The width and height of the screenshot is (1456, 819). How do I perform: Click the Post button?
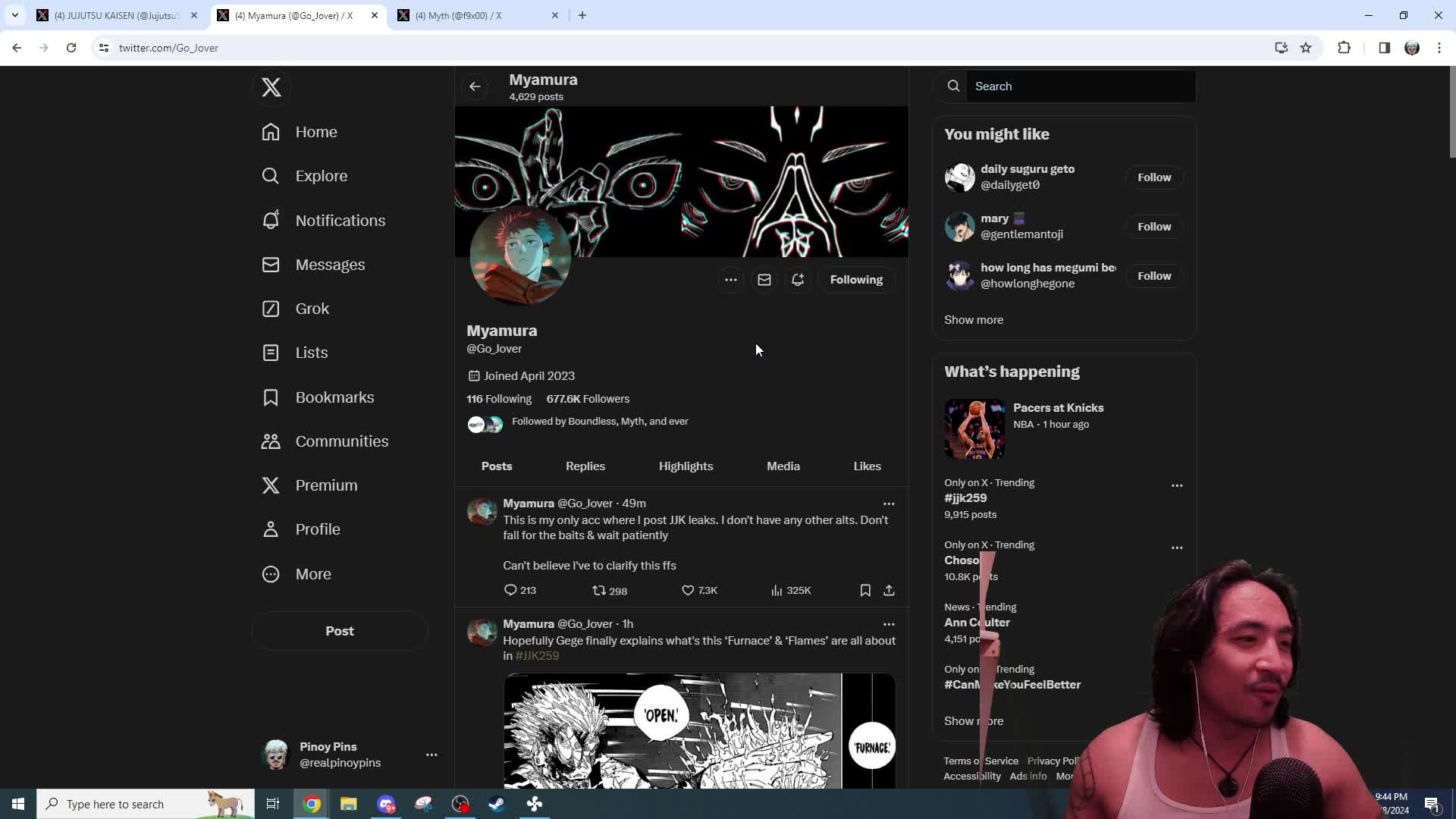[340, 631]
